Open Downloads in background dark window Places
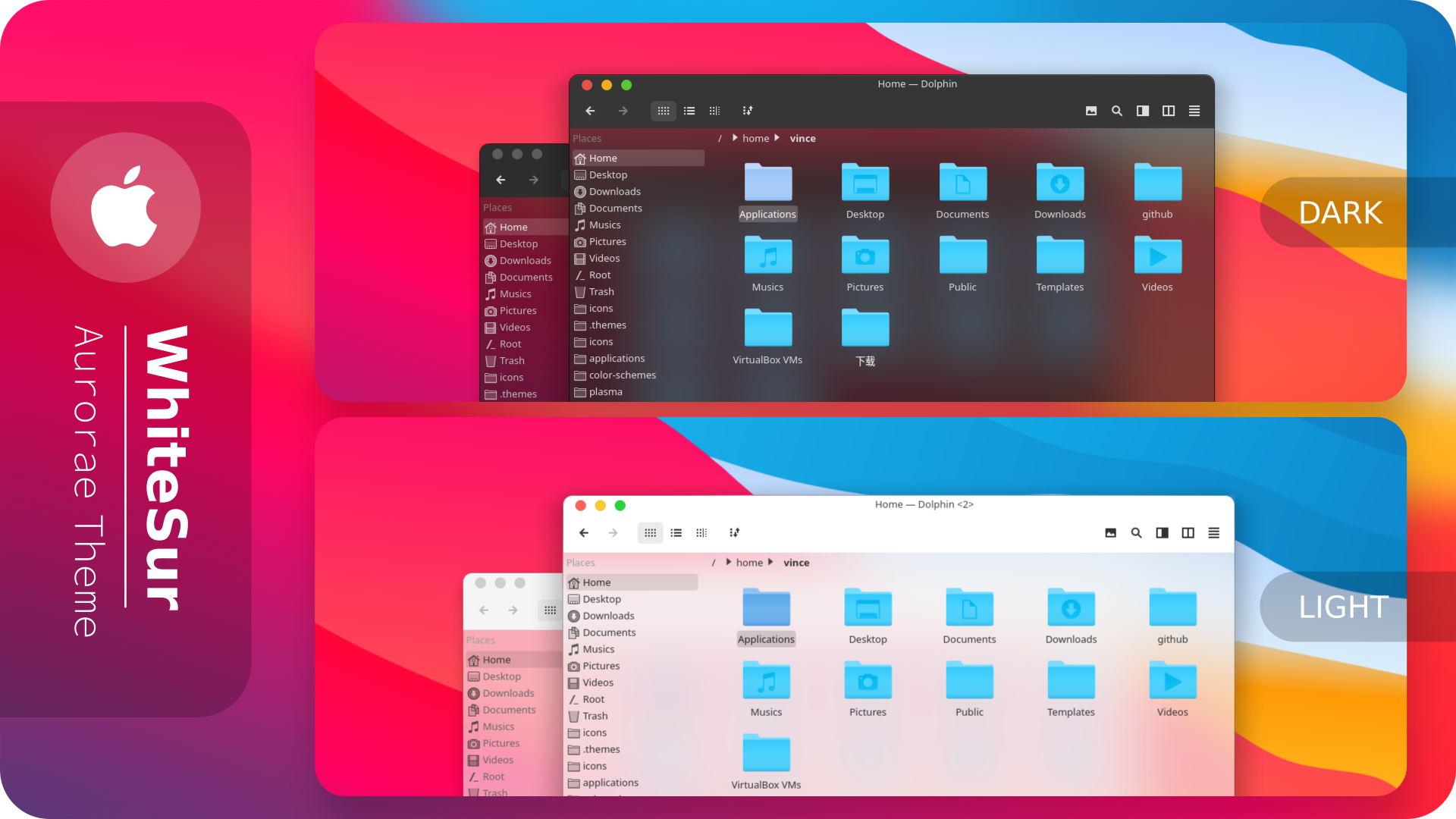The height and width of the screenshot is (819, 1456). tap(525, 260)
